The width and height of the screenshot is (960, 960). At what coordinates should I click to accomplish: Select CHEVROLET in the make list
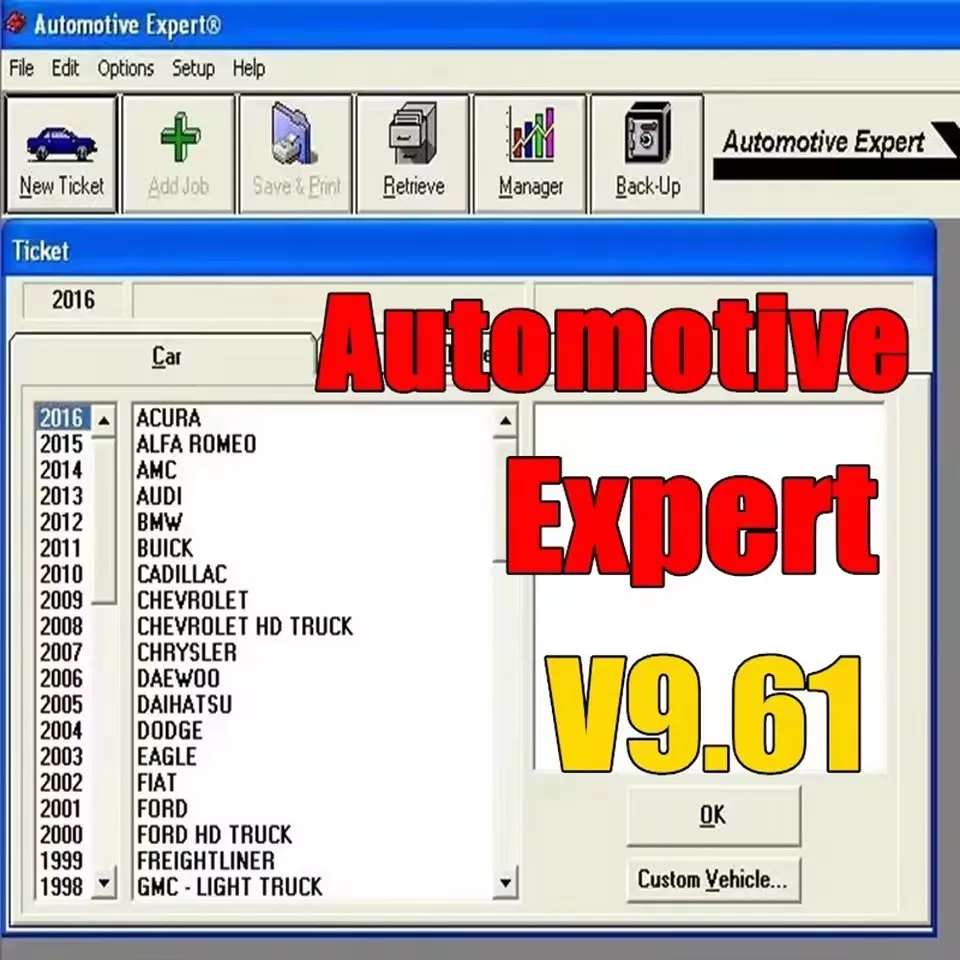tap(192, 600)
